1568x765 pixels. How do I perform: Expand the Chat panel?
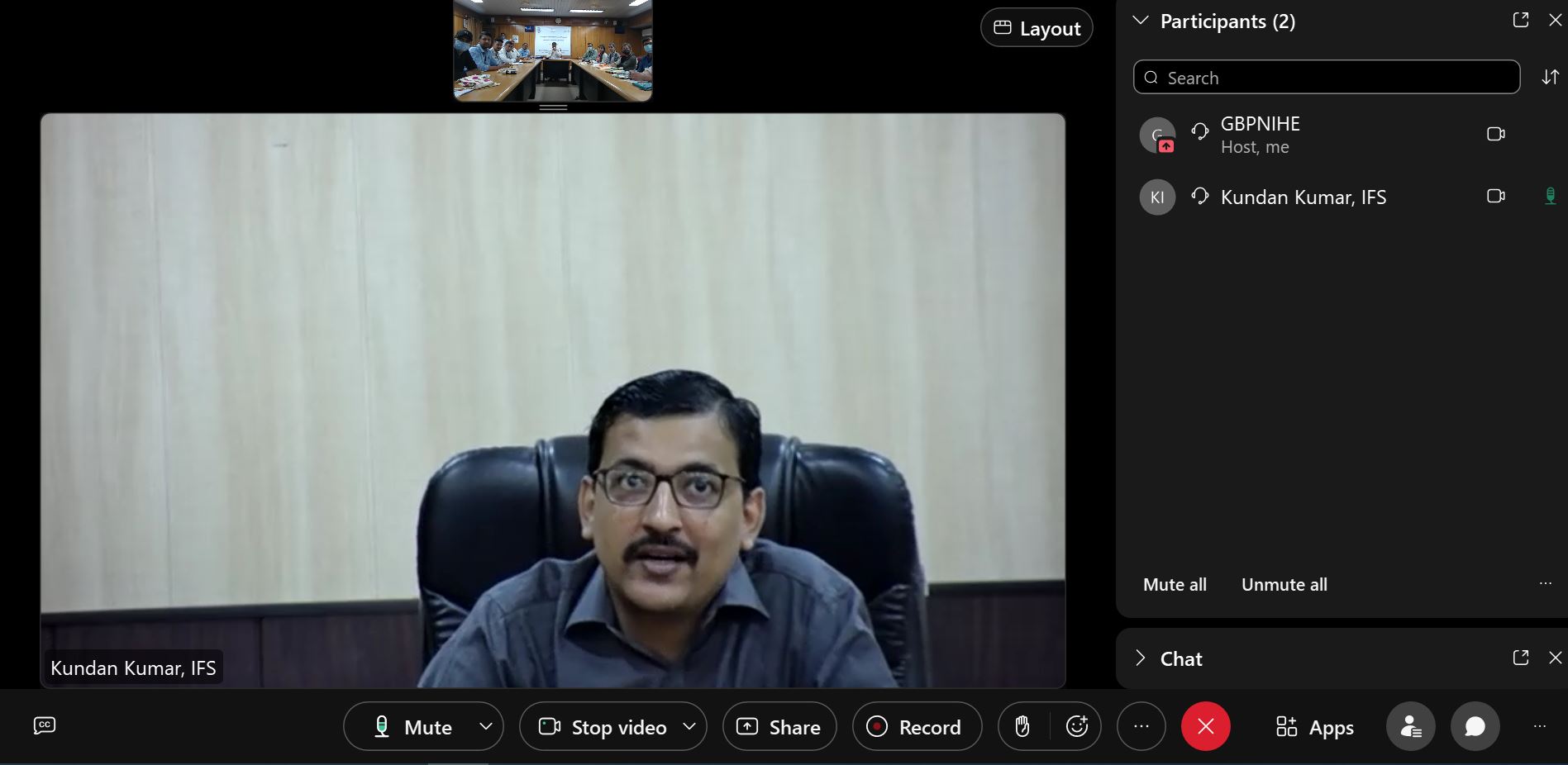coord(1141,658)
